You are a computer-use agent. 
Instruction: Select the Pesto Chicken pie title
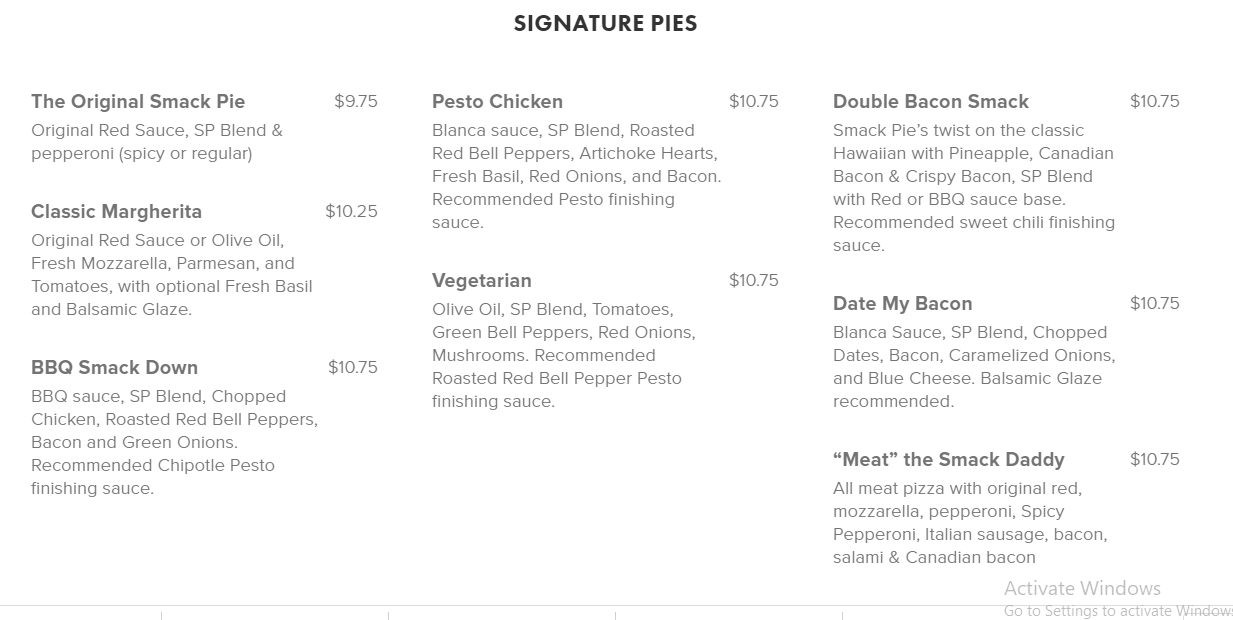(497, 101)
